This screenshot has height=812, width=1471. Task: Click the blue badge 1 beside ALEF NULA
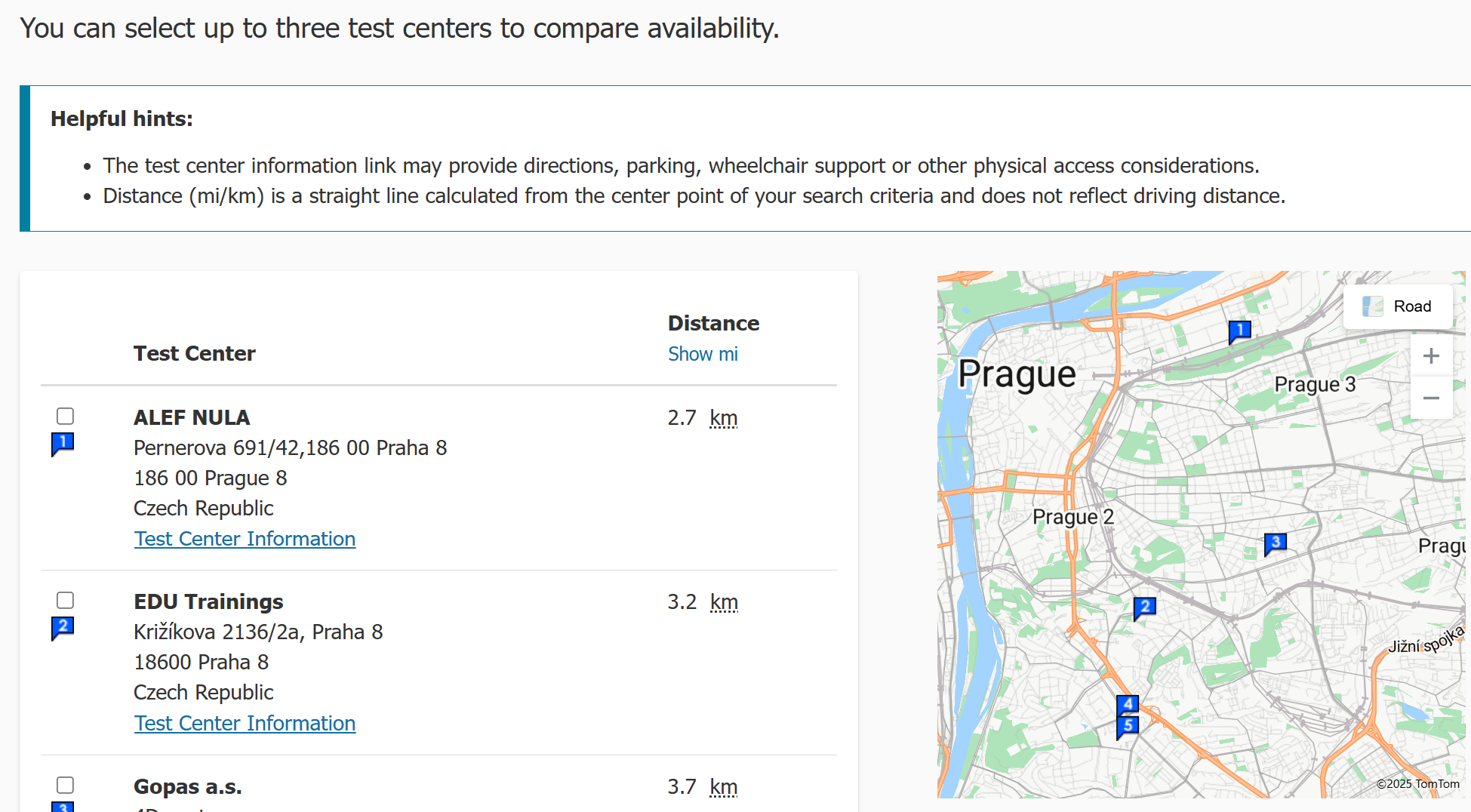63,443
